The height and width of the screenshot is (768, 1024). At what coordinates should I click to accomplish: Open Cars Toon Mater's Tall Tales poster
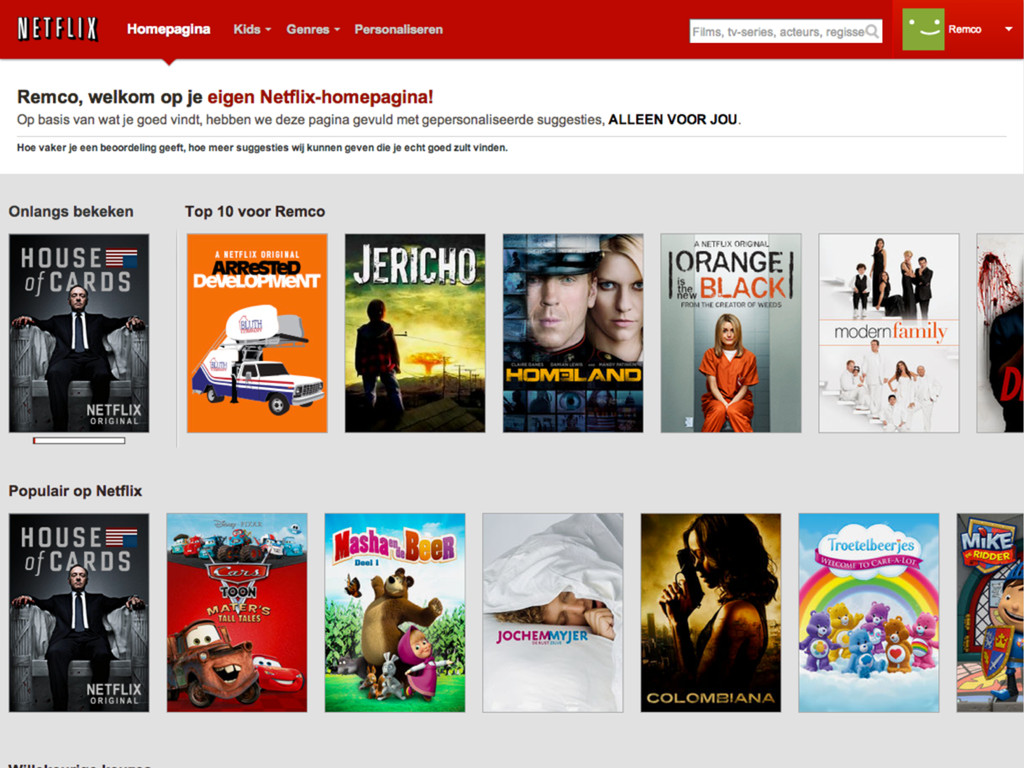tap(237, 613)
